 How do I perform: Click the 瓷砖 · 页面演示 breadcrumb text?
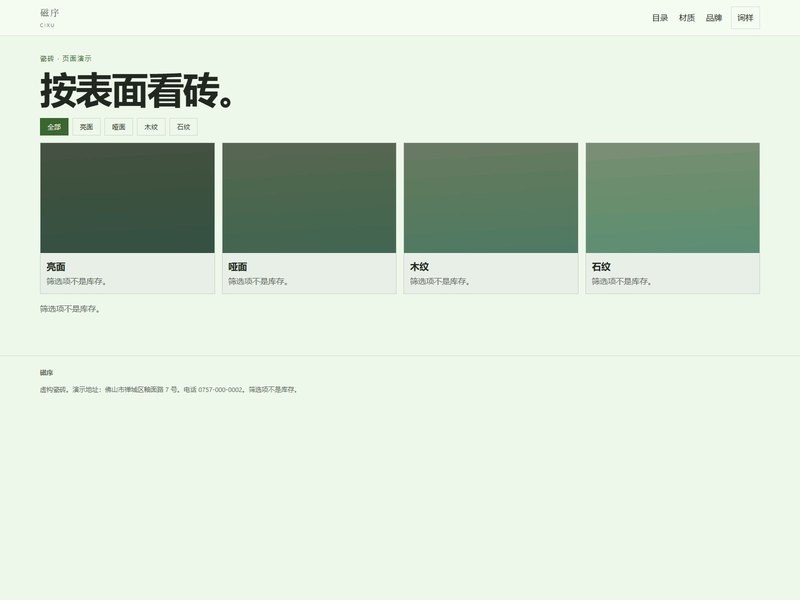(66, 59)
